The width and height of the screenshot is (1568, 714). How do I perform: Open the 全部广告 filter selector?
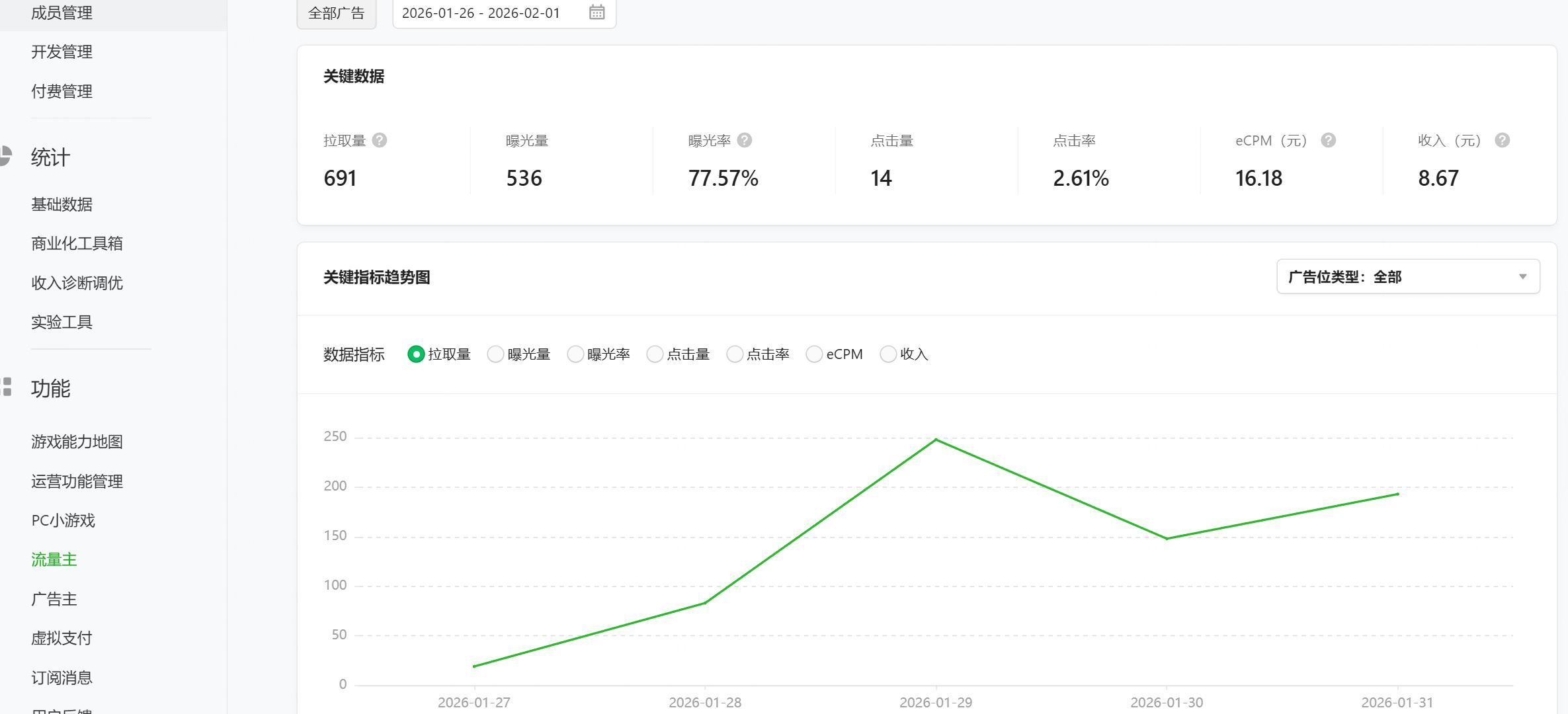point(336,13)
